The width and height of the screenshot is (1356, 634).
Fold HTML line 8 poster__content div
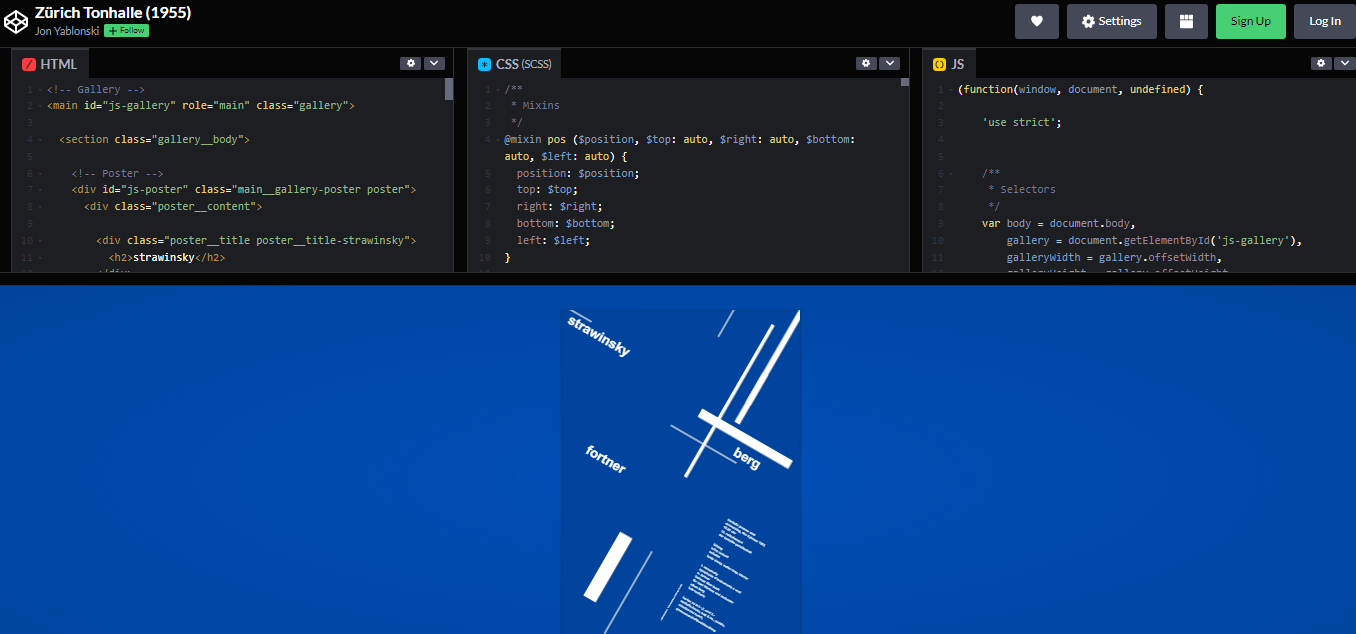click(40, 207)
